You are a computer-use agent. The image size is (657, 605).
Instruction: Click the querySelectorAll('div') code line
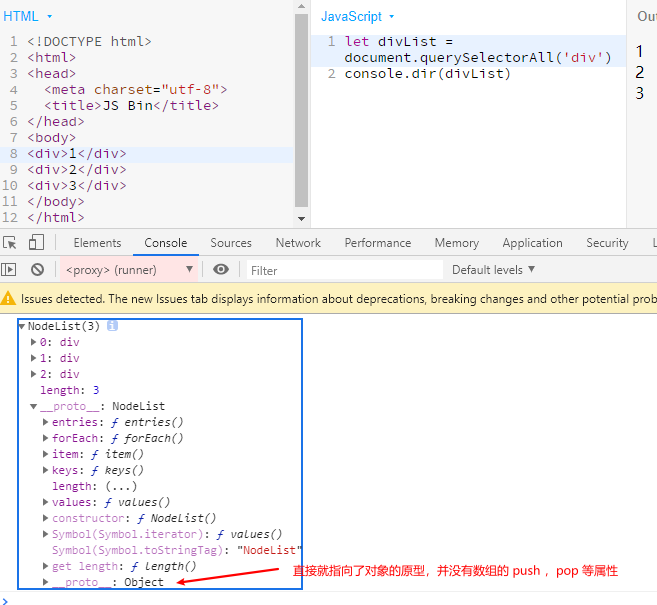point(478,57)
